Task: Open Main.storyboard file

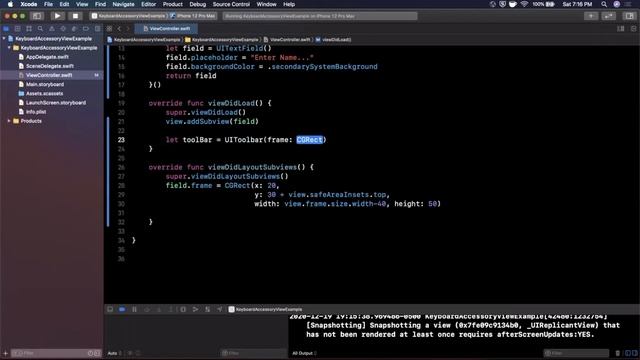Action: [x=45, y=84]
